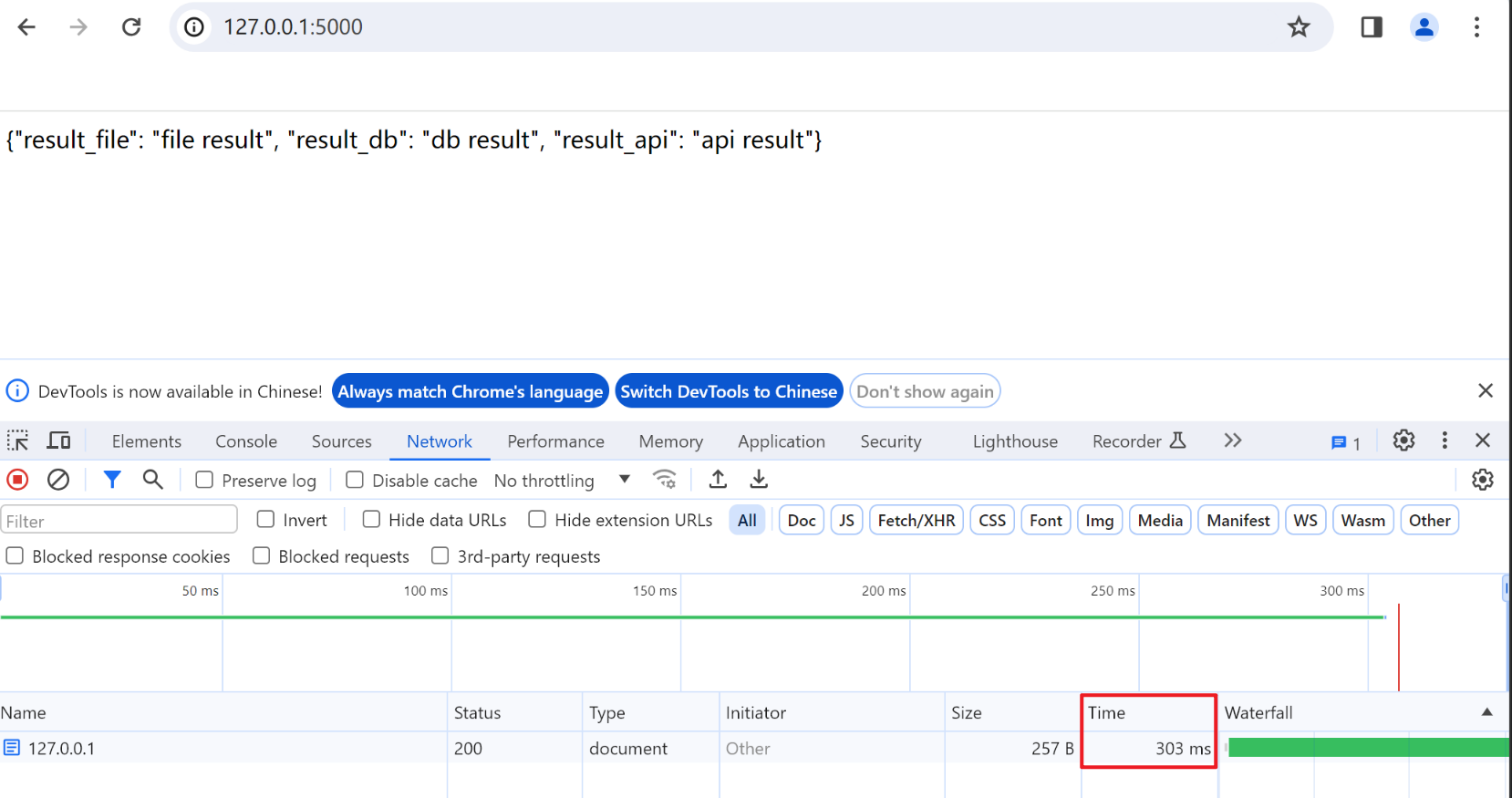Open network conditions wifi icon
Screen dimensions: 1512x798
pyautogui.click(x=665, y=480)
